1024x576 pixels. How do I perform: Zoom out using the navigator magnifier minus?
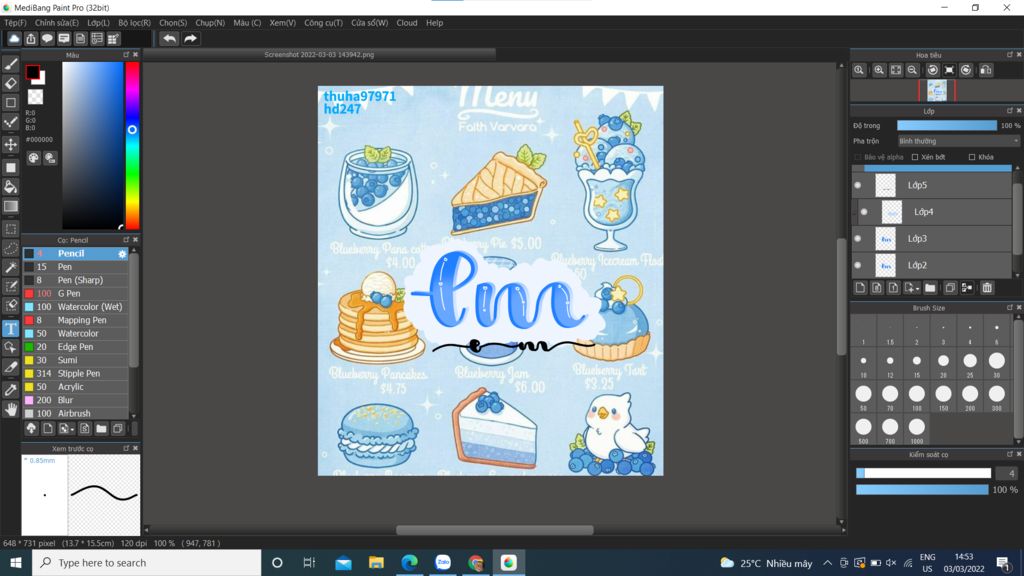coord(912,70)
